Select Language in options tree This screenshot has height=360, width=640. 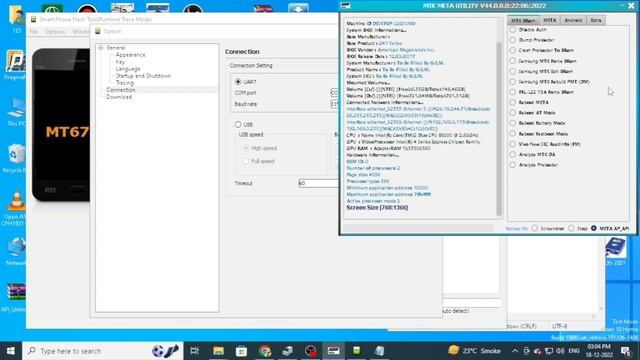click(x=128, y=69)
